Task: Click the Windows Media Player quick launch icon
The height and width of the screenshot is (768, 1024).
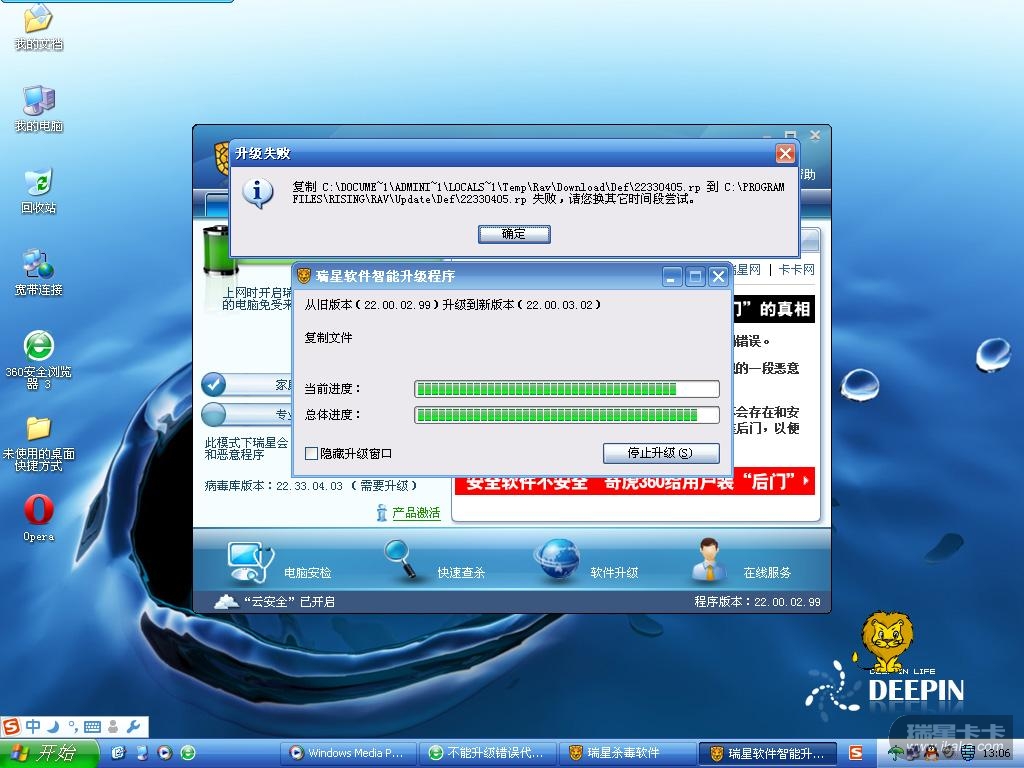Action: tap(165, 753)
